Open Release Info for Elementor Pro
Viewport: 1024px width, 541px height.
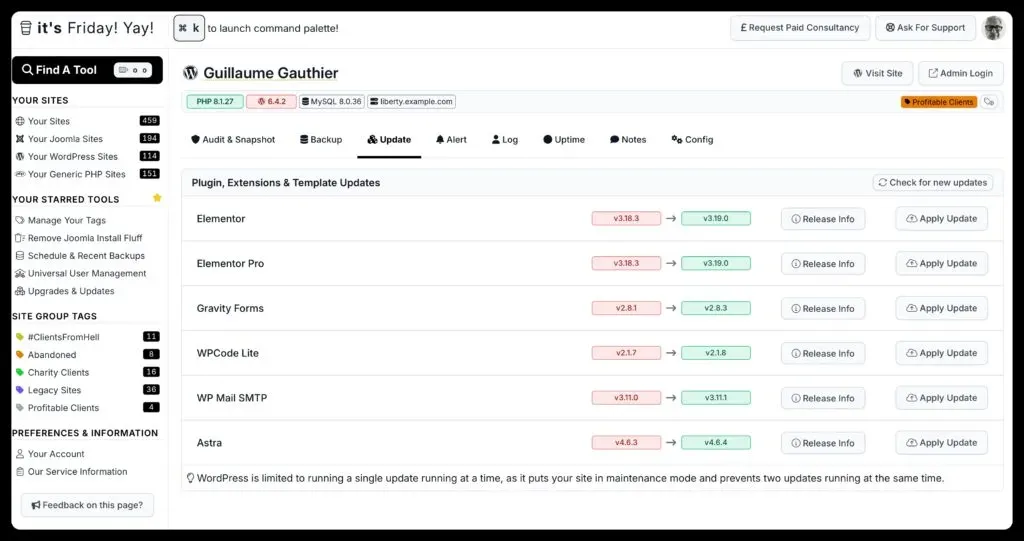point(823,264)
